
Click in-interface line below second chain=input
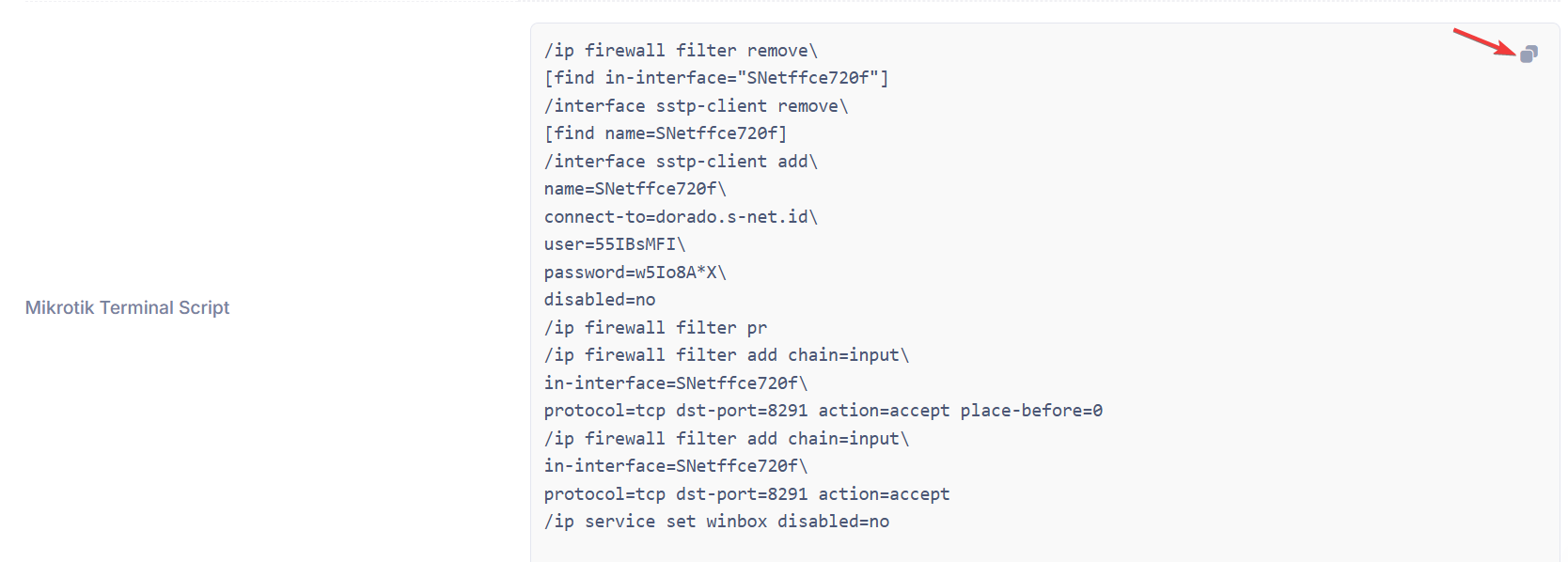pos(676,466)
